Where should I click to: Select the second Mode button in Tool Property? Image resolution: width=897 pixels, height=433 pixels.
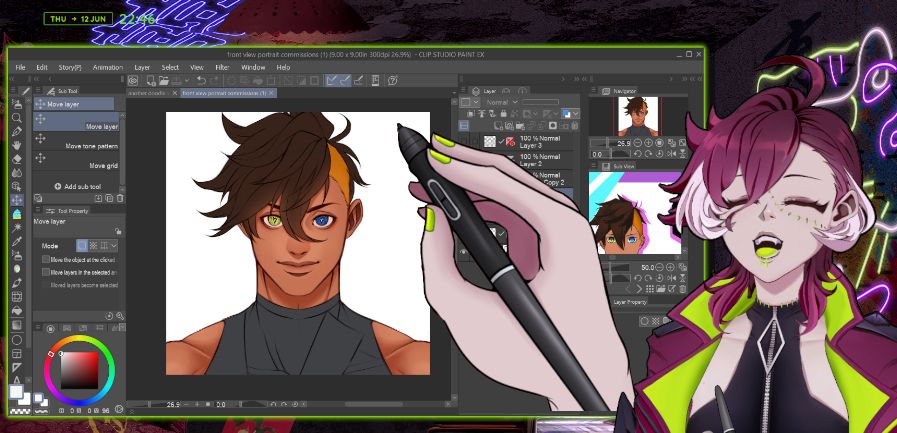[x=93, y=245]
